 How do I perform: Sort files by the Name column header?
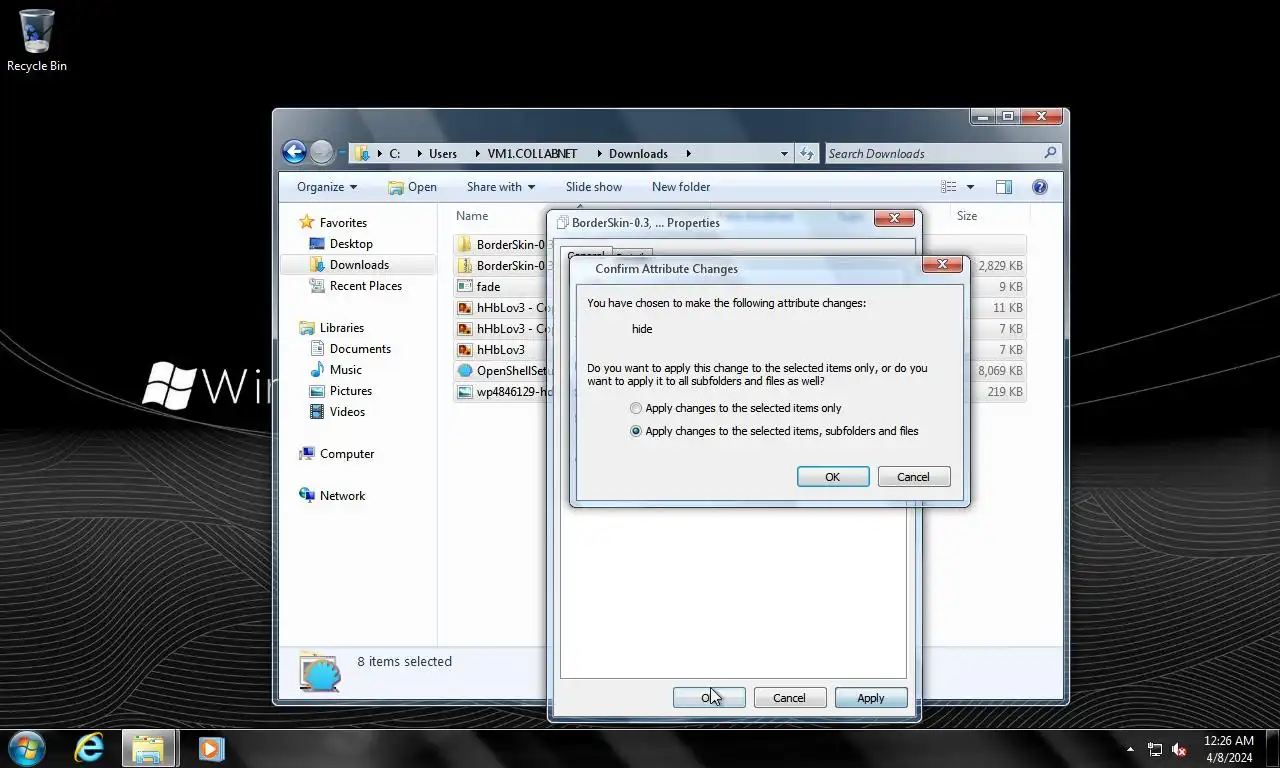click(472, 216)
